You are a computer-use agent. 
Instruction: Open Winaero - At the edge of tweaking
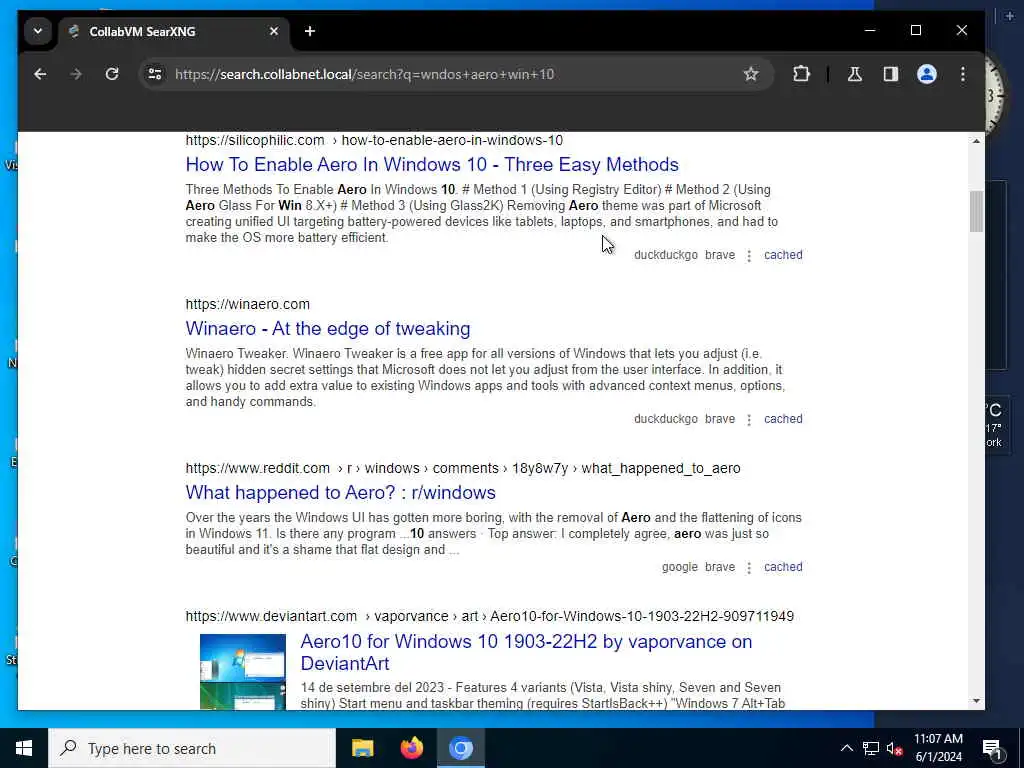tap(328, 328)
